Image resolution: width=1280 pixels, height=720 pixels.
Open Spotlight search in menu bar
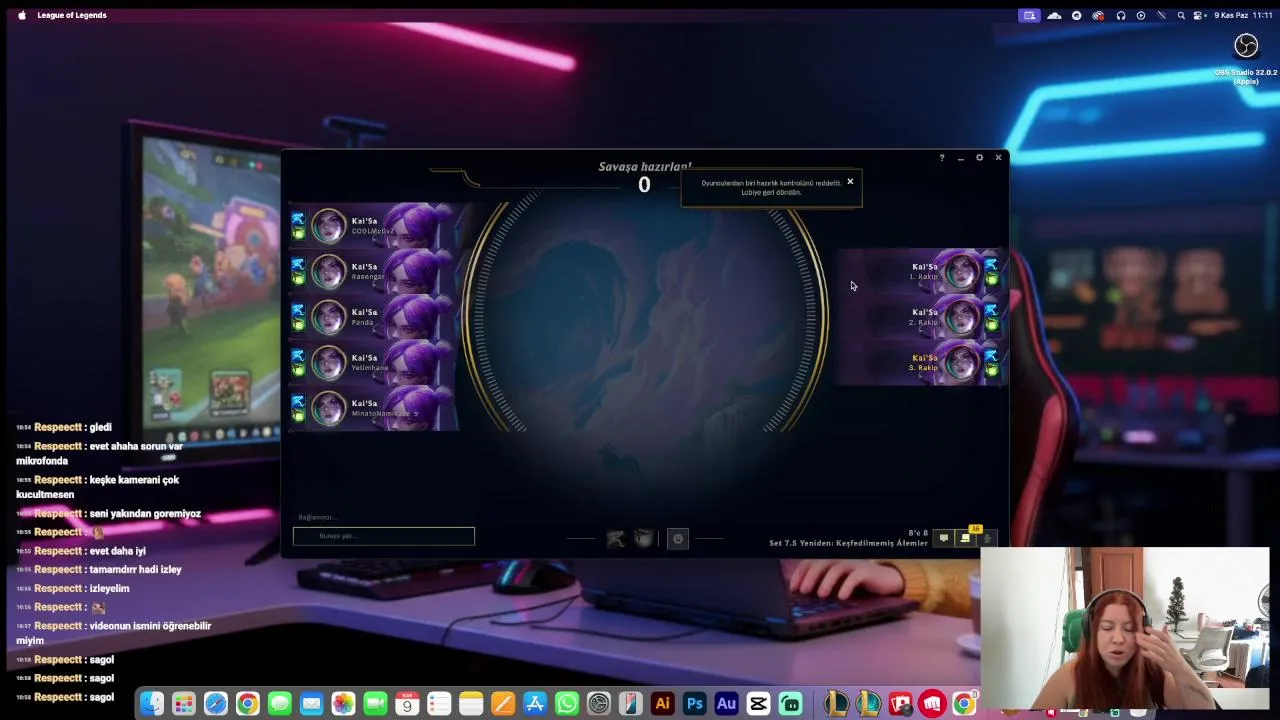pos(1181,15)
